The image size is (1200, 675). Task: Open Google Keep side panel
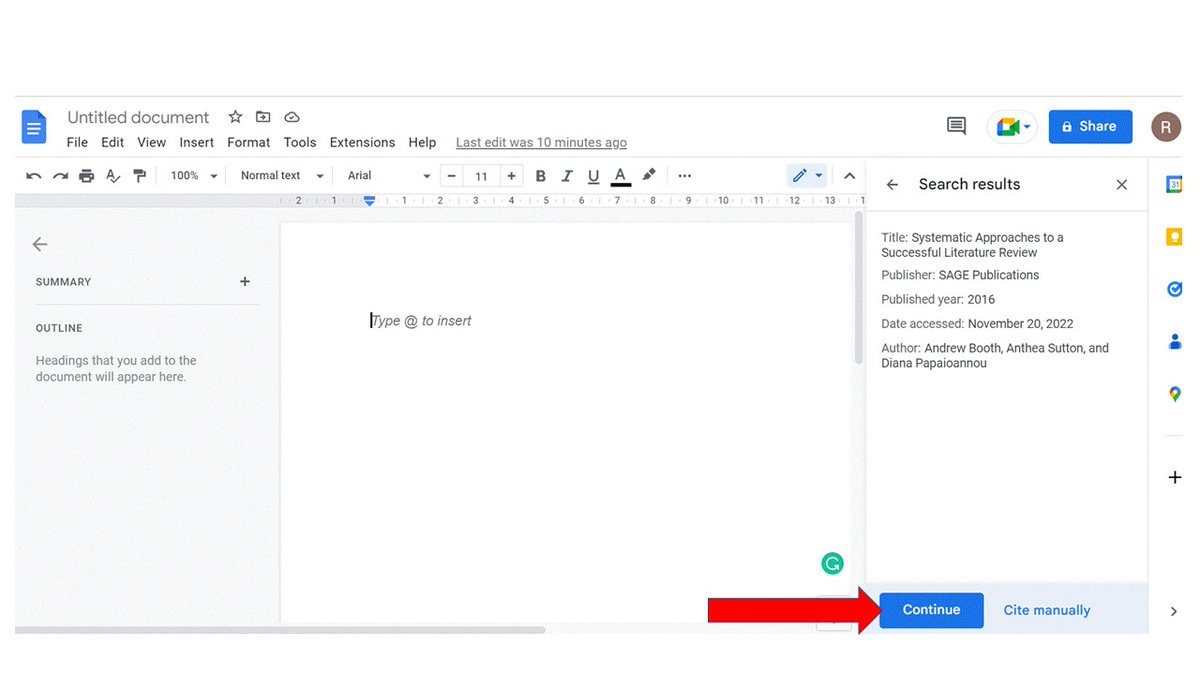[x=1174, y=236]
